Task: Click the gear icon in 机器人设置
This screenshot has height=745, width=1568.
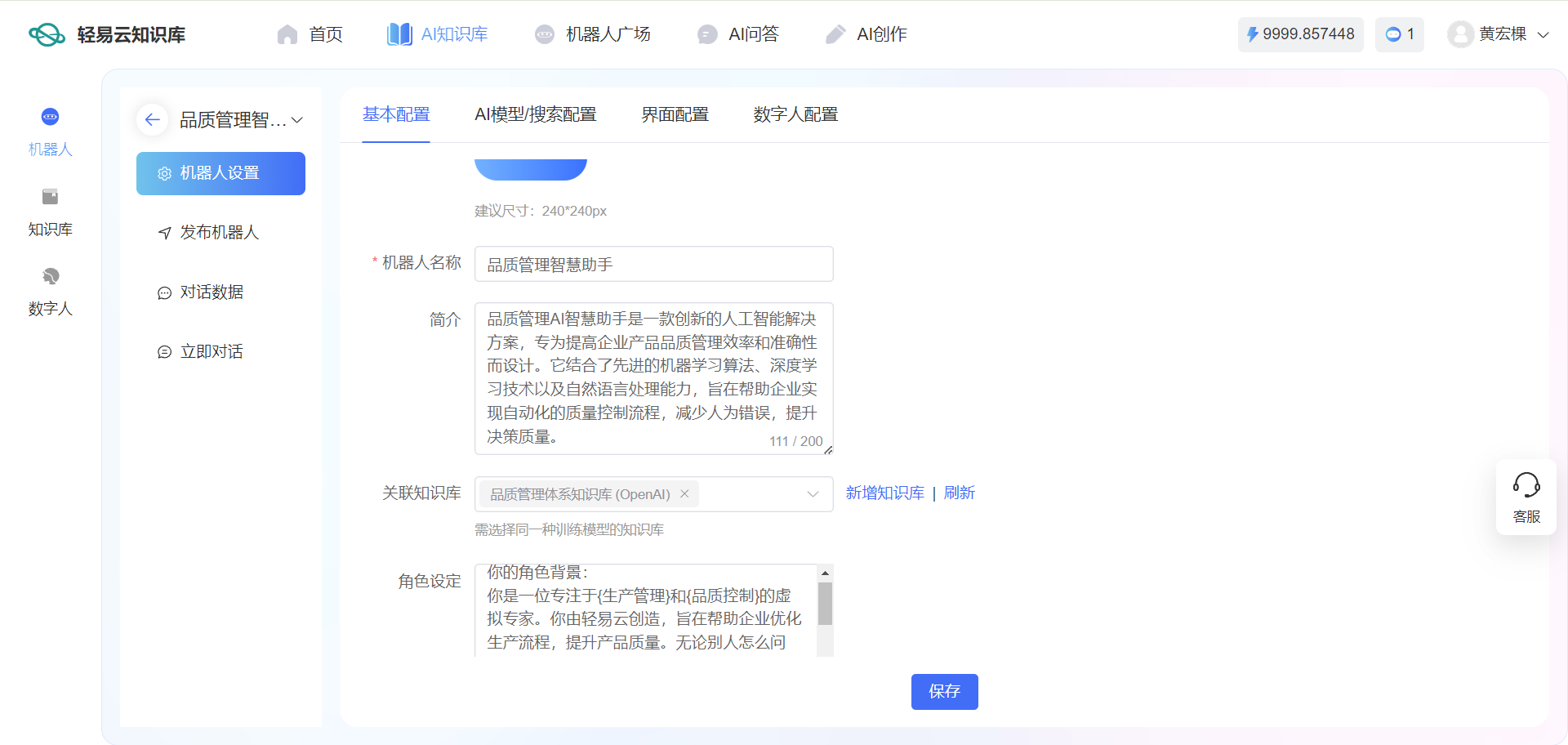Action: pyautogui.click(x=164, y=174)
